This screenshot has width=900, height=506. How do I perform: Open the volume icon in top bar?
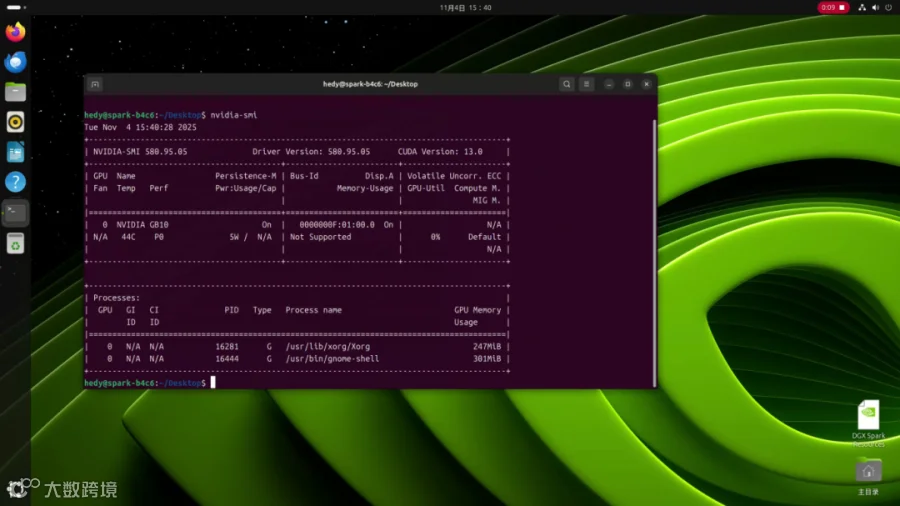click(x=875, y=7)
